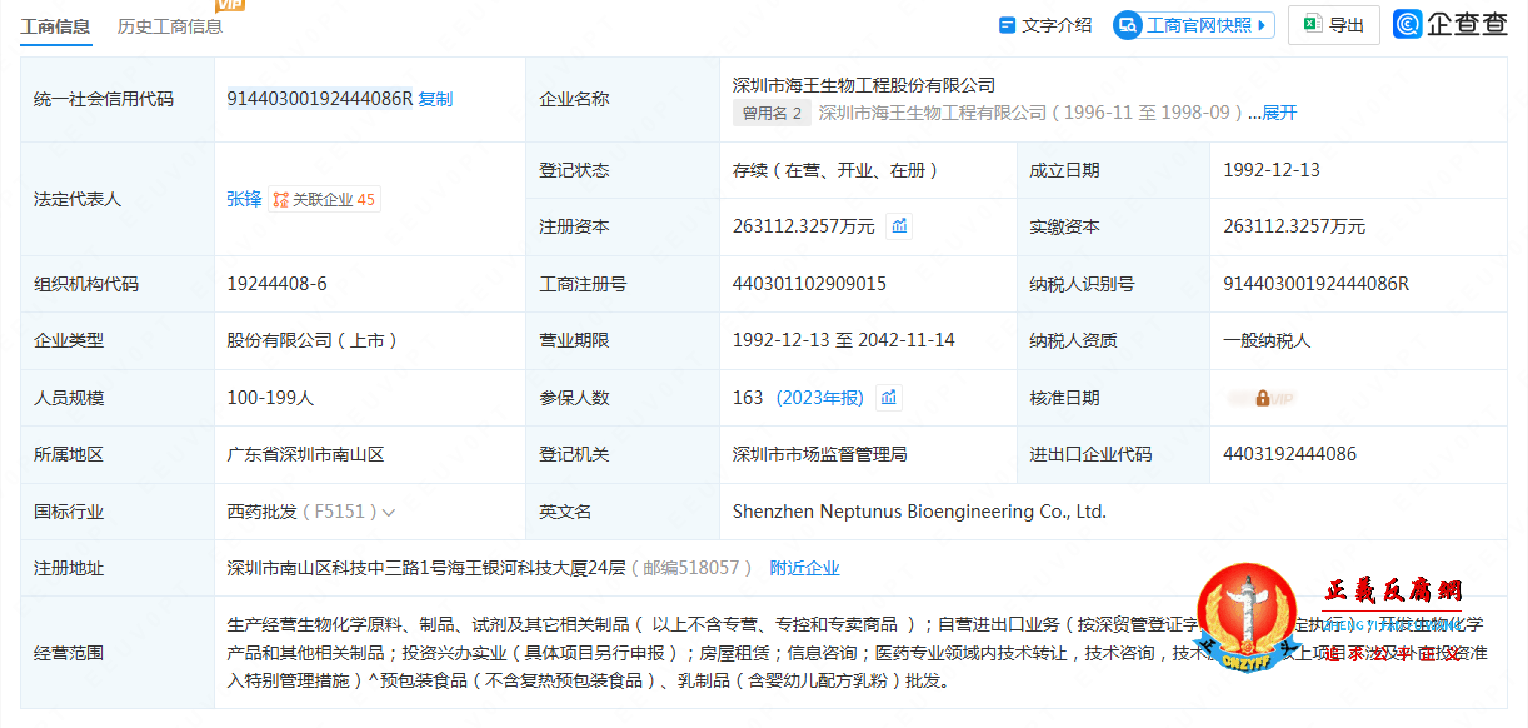Image resolution: width=1528 pixels, height=728 pixels.
Task: Click the red seal watermark image
Action: [1245, 615]
